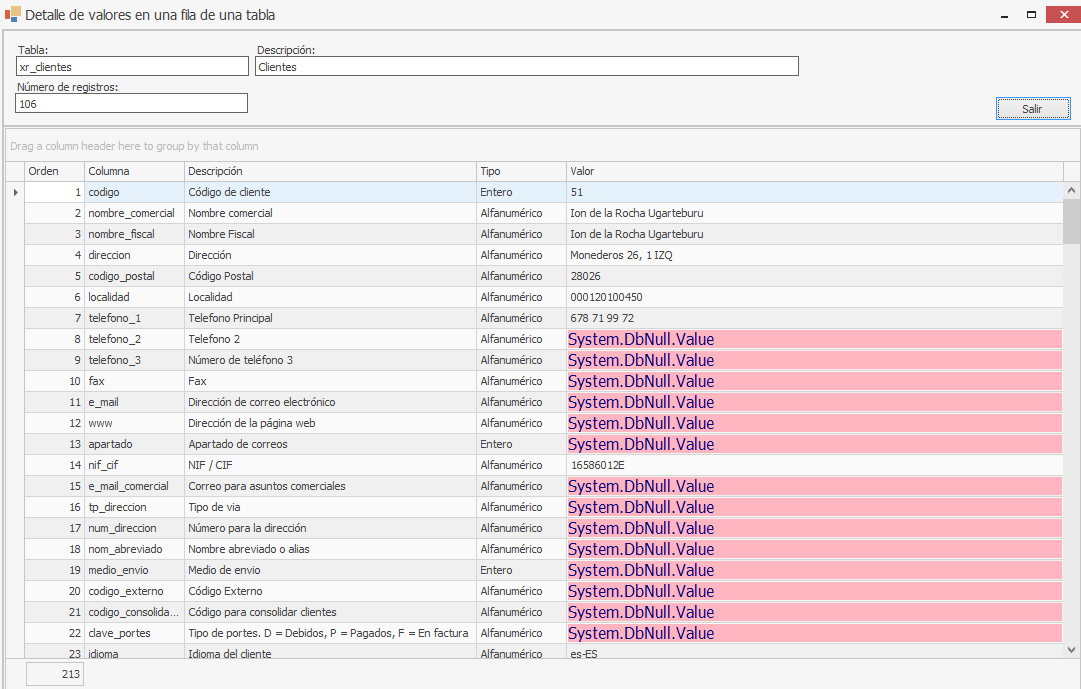Click the Tipo column header
1081x689 pixels.
520,172
